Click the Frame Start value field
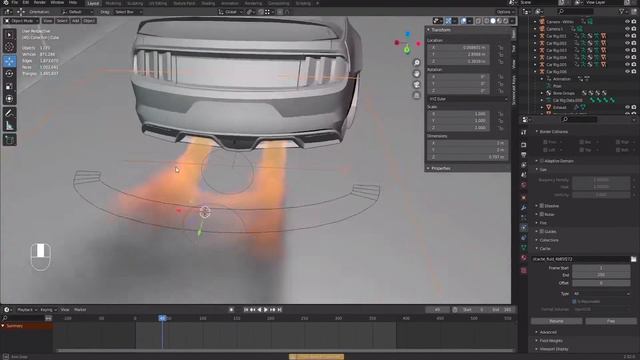 [x=601, y=268]
